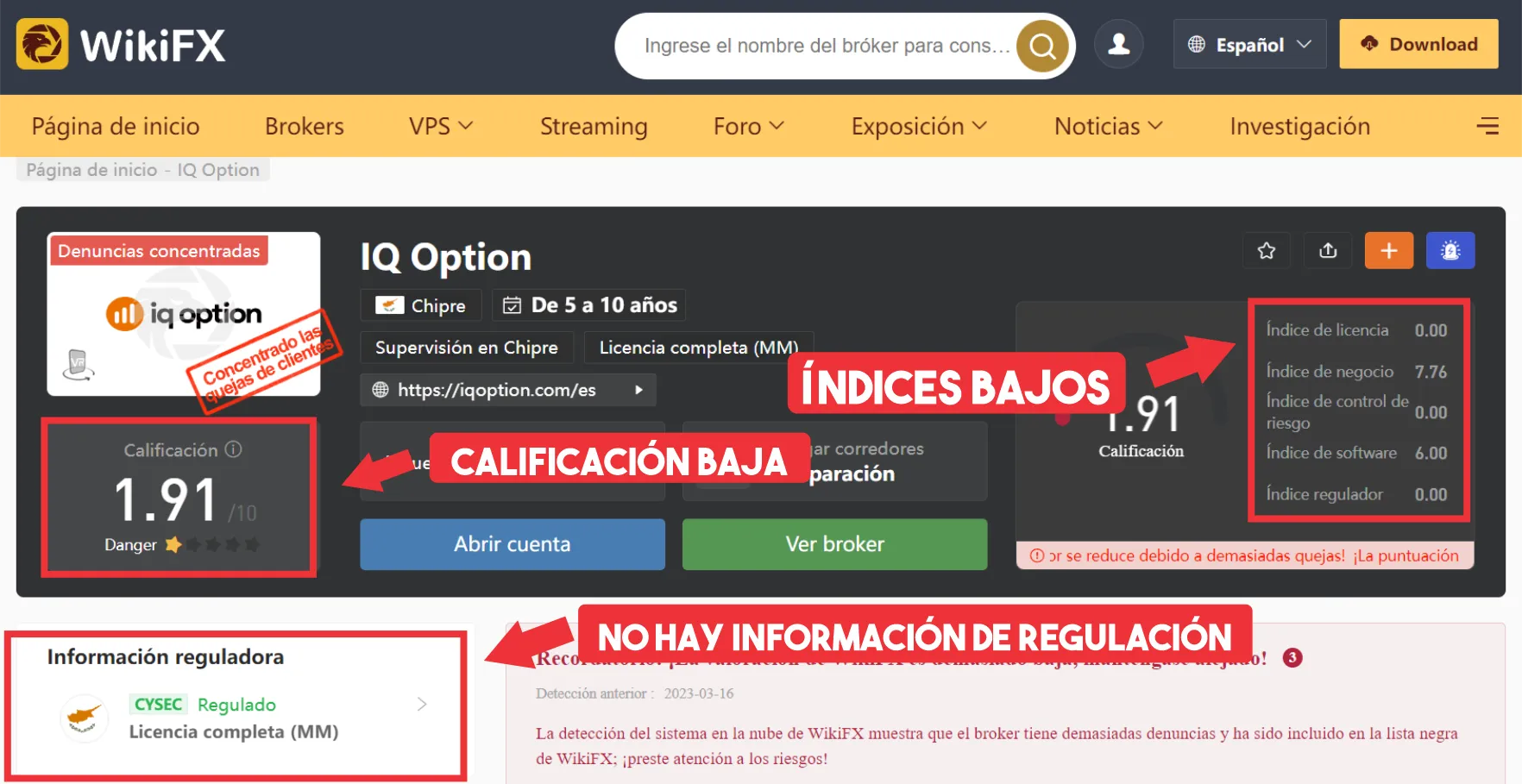Click the Índice de negocio value

[x=1431, y=372]
